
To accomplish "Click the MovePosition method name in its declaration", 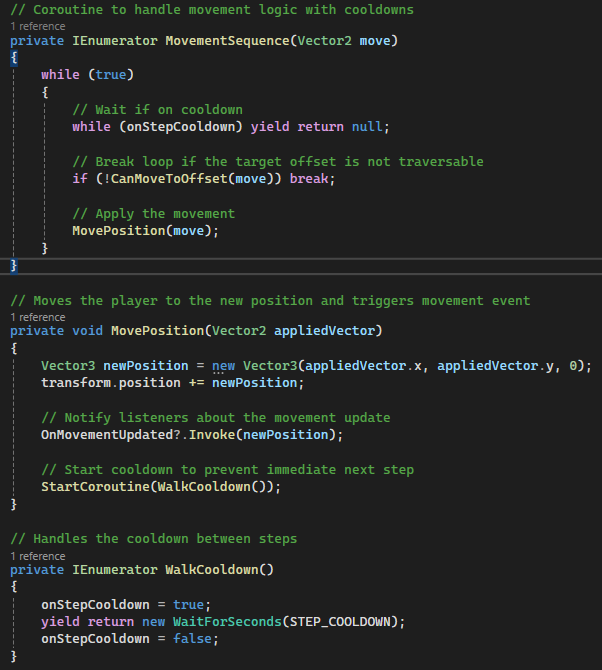I will (158, 331).
